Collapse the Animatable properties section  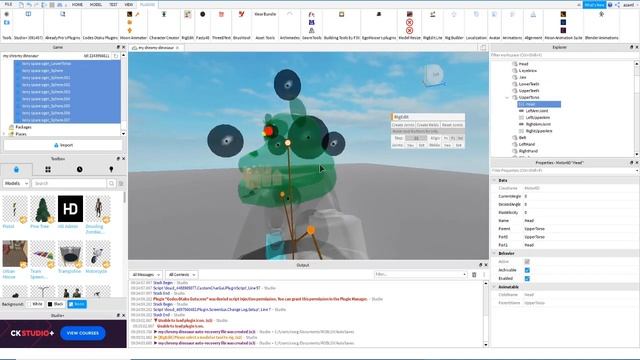[x=494, y=287]
